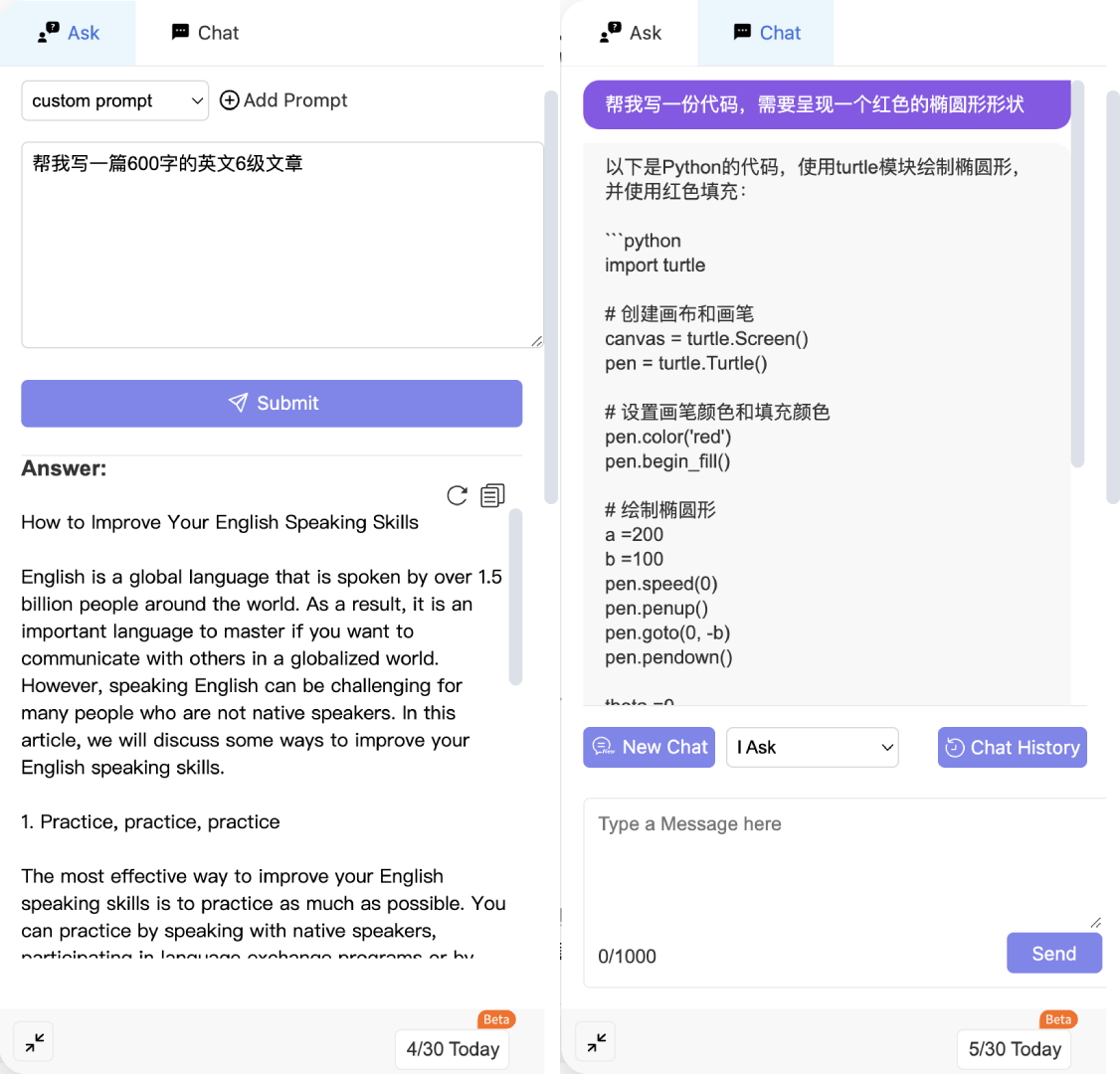This screenshot has width=1120, height=1074.
Task: Click the regenerate answer refresh icon
Action: pyautogui.click(x=457, y=495)
